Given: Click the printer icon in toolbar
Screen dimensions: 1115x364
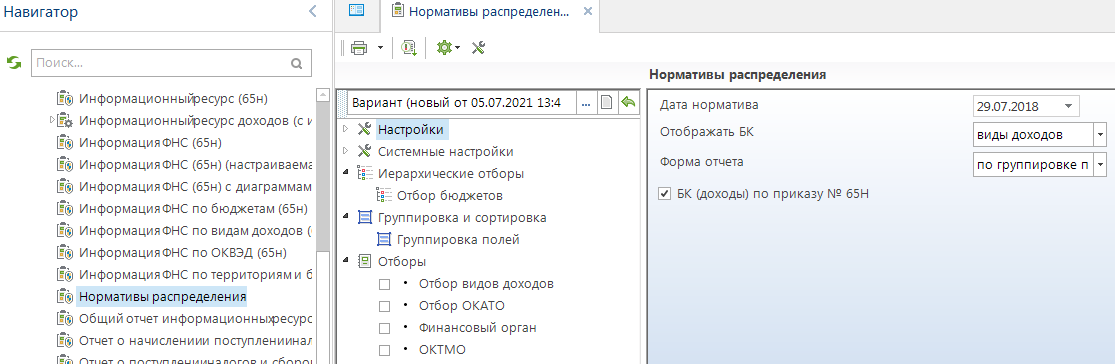Looking at the screenshot, I should [359, 48].
